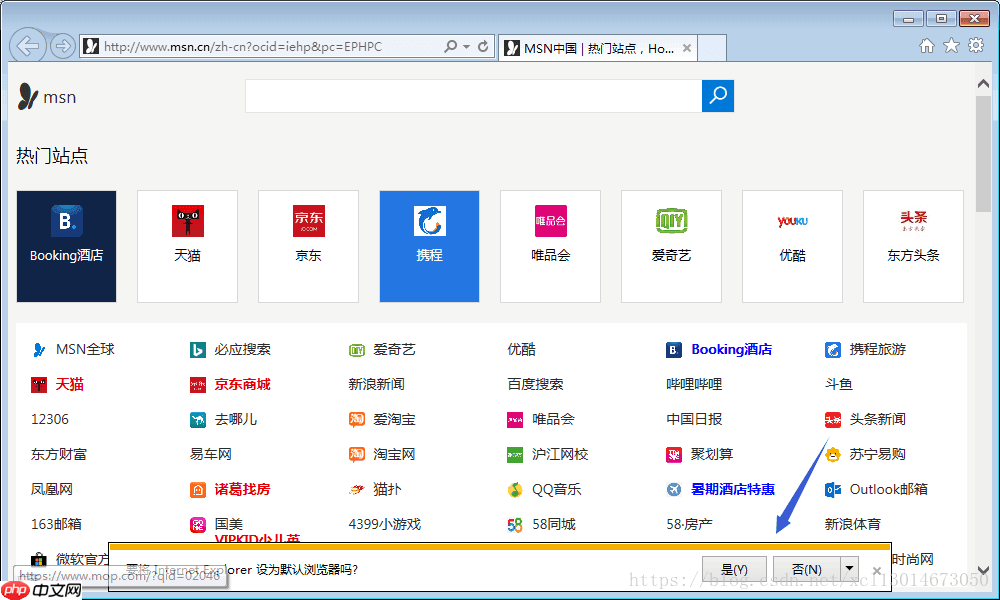Viewport: 1000px width, 600px height.
Task: Click inside the msn search box
Action: coord(473,96)
